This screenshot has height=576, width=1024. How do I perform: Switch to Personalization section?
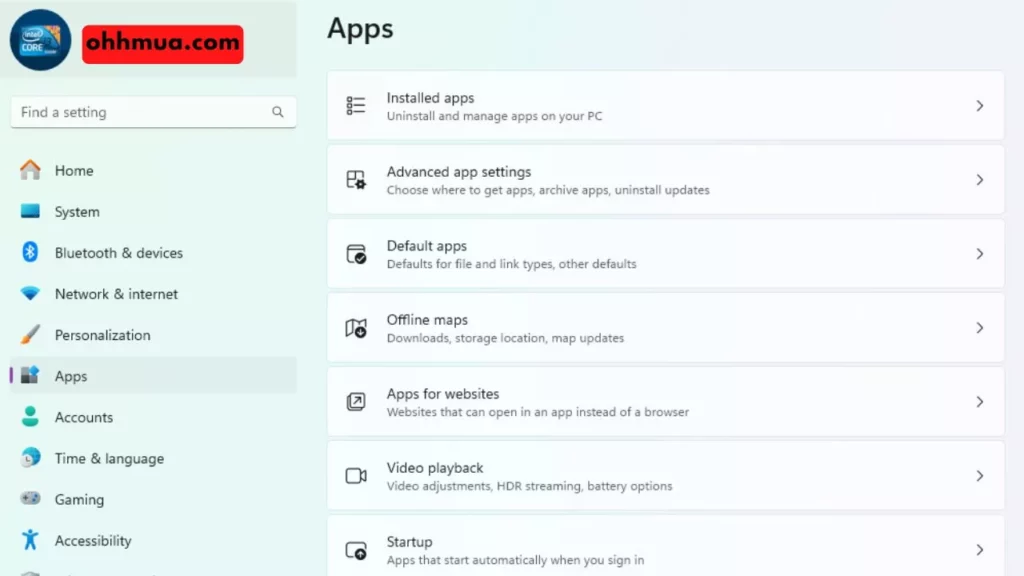coord(102,335)
